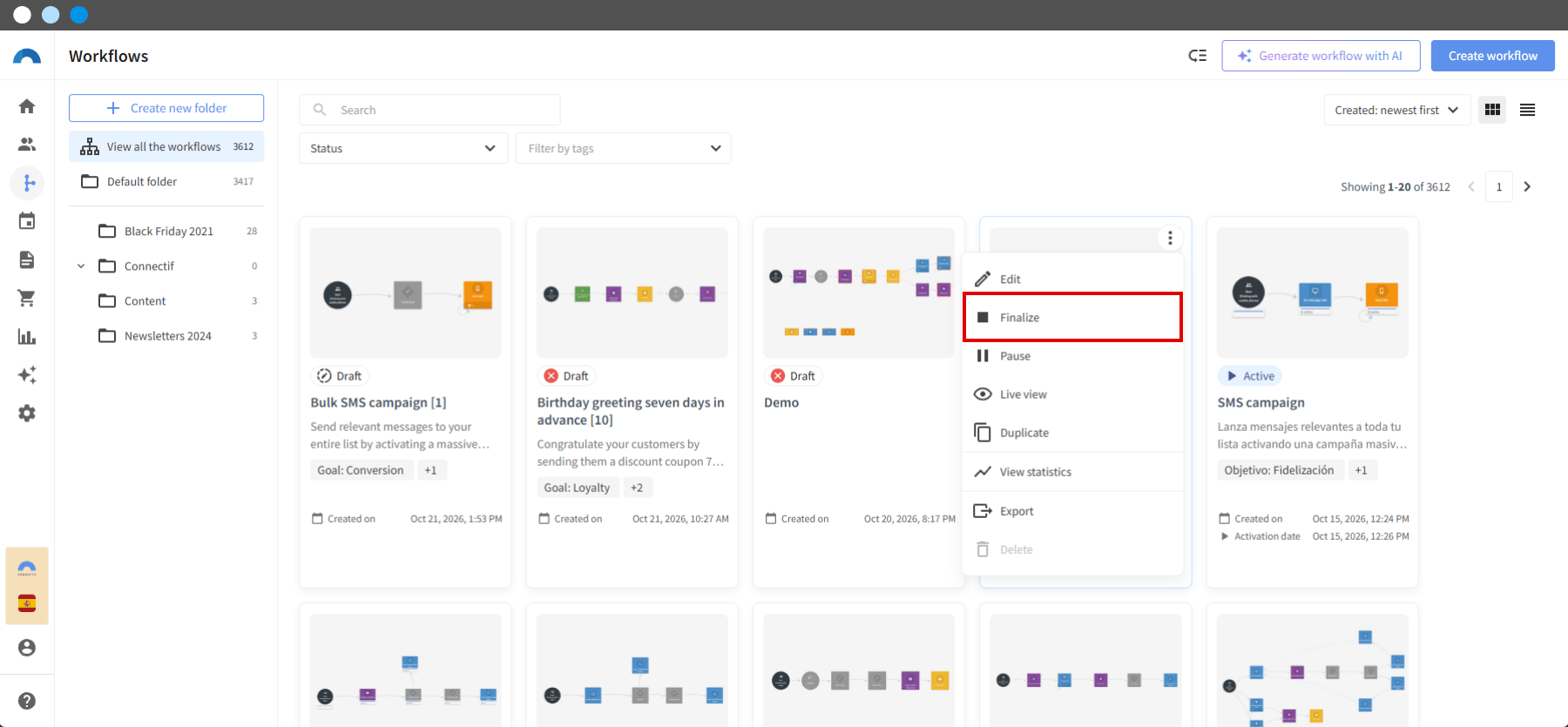Open the Contacts people icon in sidebar
The width and height of the screenshot is (1568, 727).
(27, 145)
